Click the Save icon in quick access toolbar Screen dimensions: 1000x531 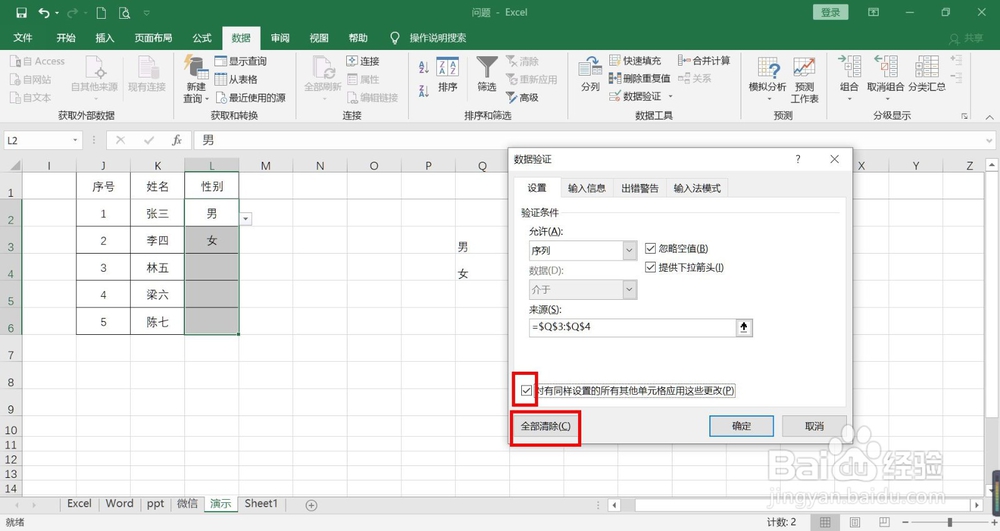point(21,12)
